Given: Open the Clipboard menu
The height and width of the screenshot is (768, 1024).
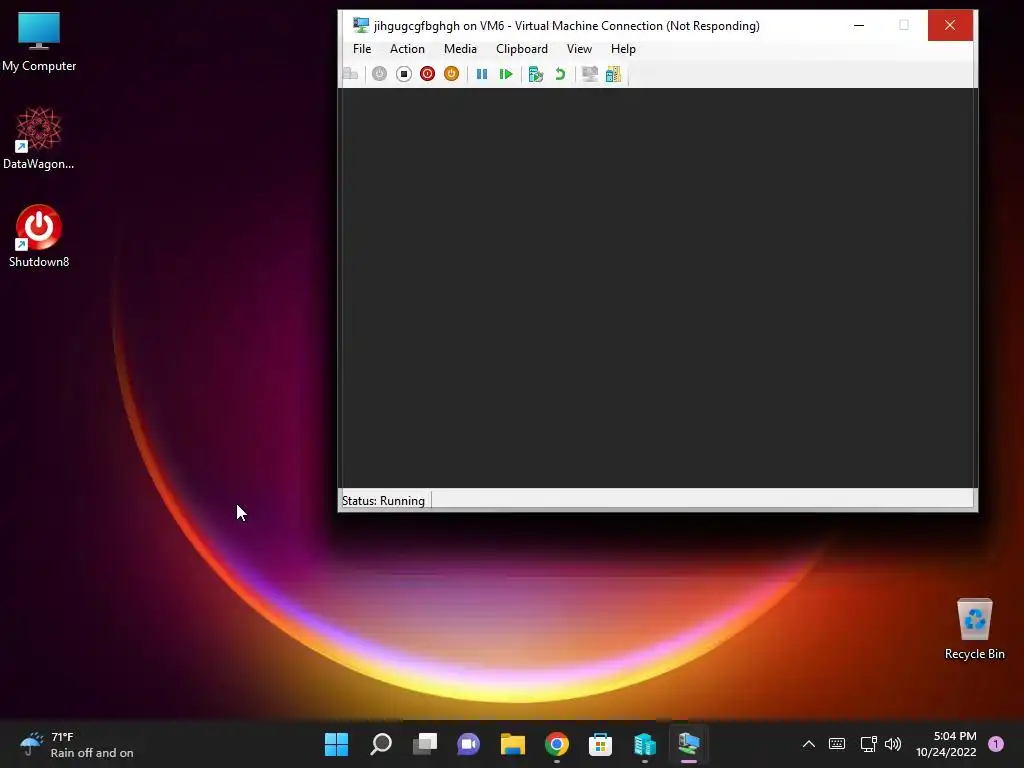Looking at the screenshot, I should click(x=522, y=49).
